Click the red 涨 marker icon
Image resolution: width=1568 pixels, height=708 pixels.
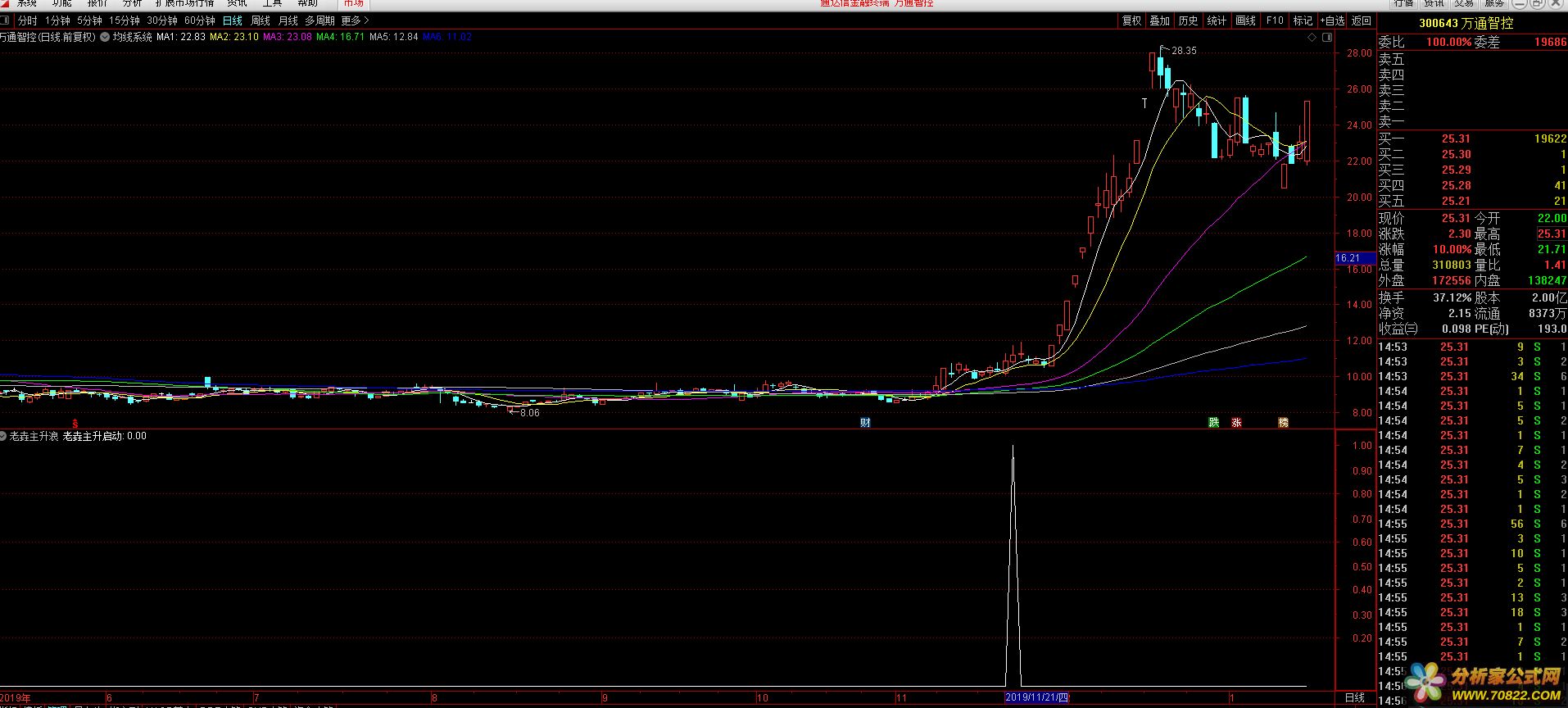point(1236,422)
